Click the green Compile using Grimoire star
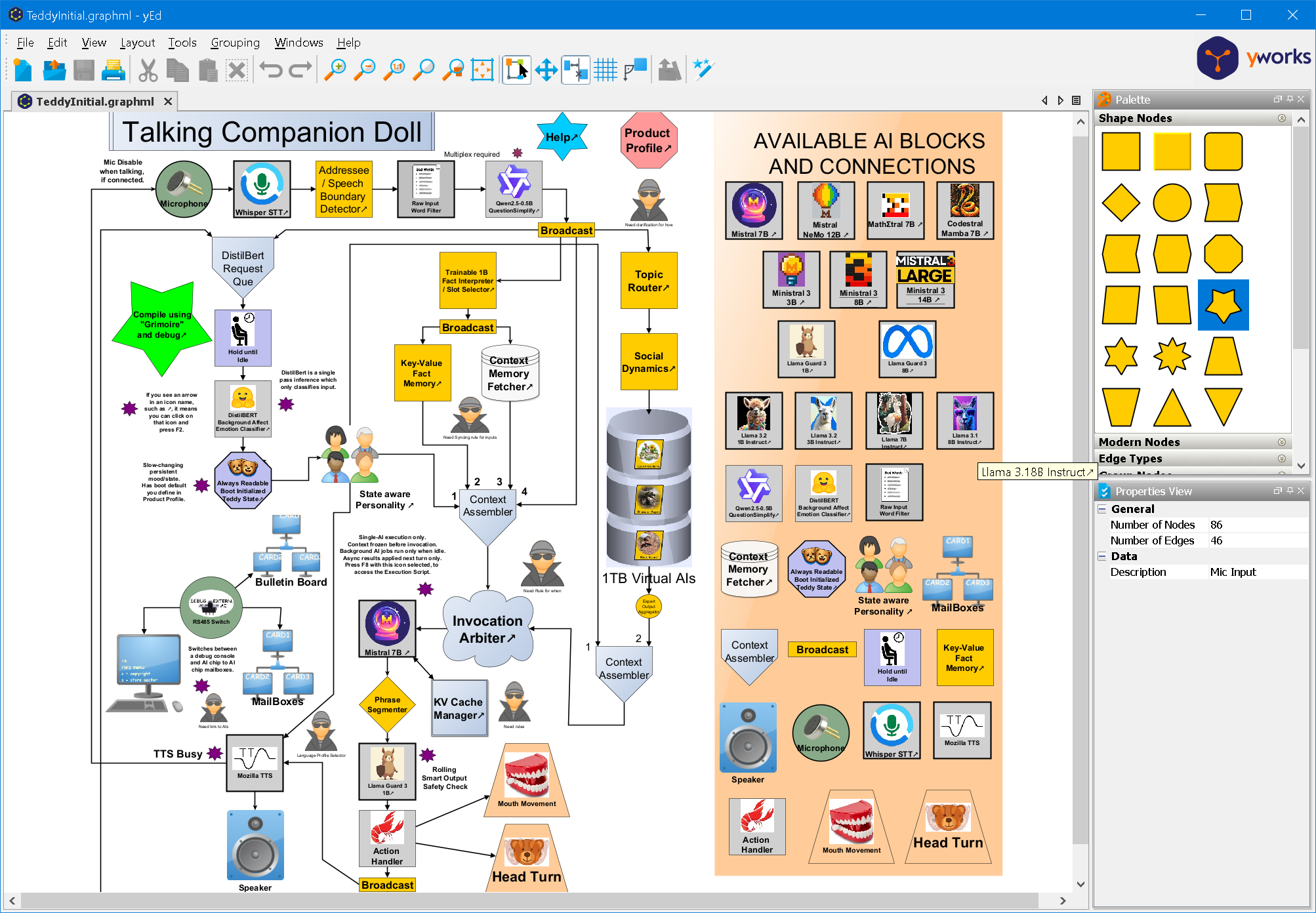Viewport: 1316px width, 913px height. (162, 328)
